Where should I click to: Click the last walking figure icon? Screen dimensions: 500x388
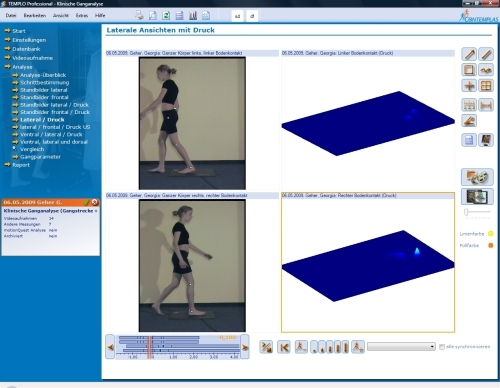click(x=358, y=347)
